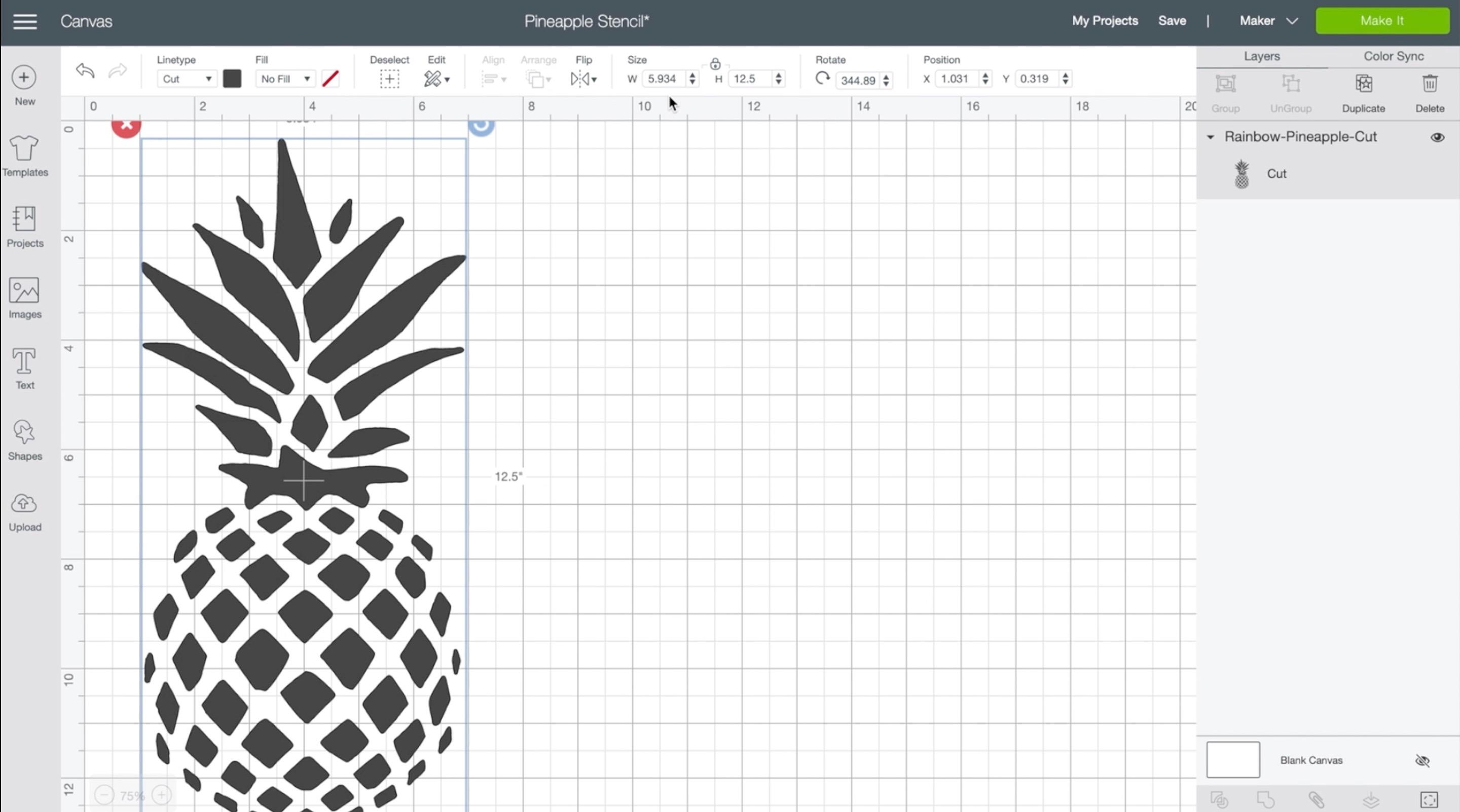Click the Y position field
Image resolution: width=1460 pixels, height=812 pixels.
coord(1038,79)
